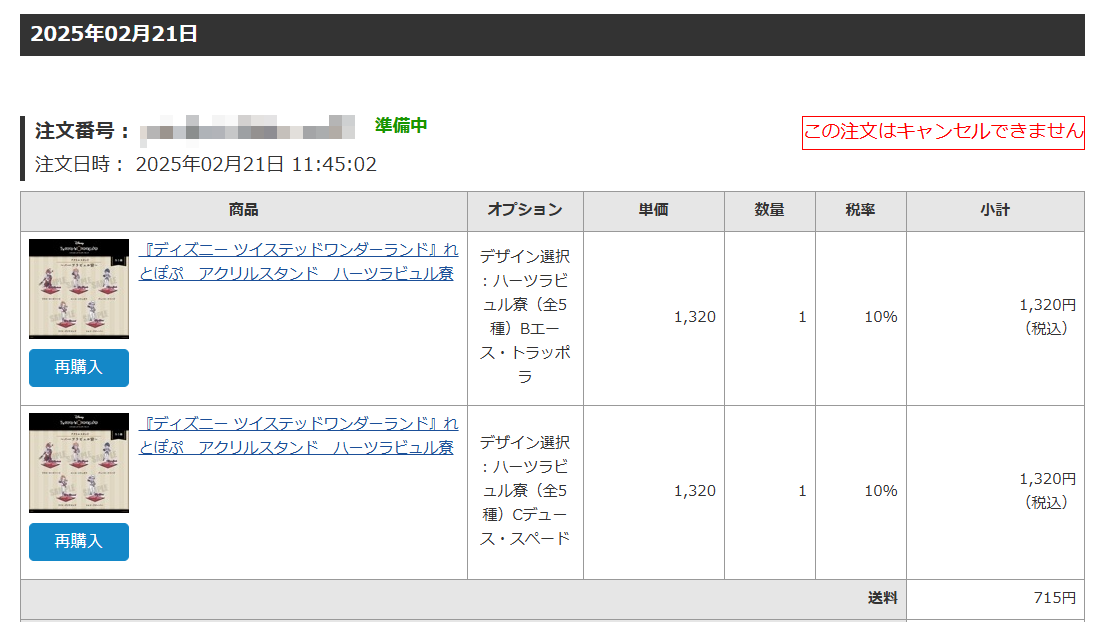Click the subtotal 1,320円（税込） in the Cデュース・スペード row
The width and height of the screenshot is (1098, 622).
tap(1047, 490)
